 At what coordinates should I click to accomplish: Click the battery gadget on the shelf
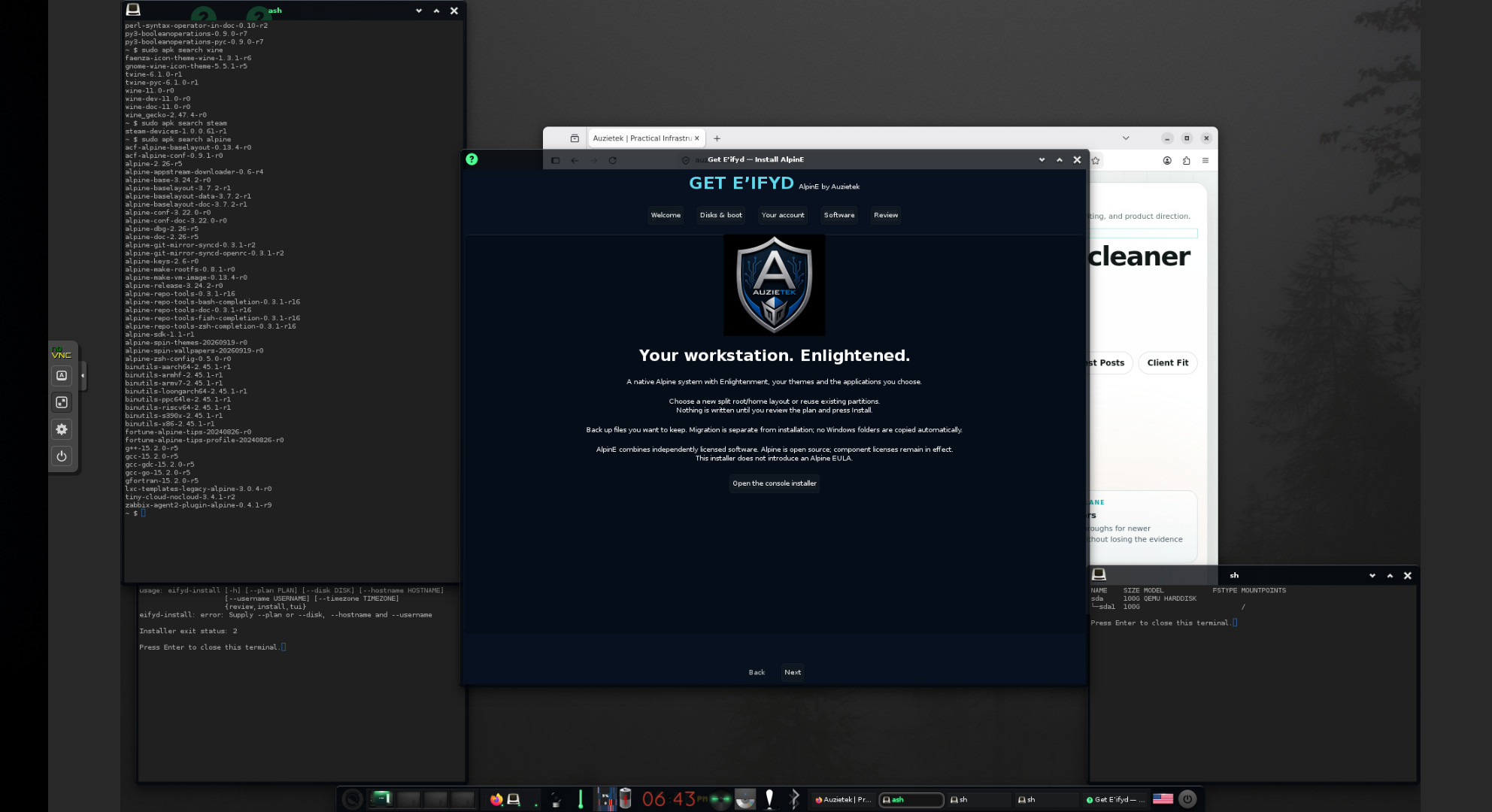tap(625, 799)
